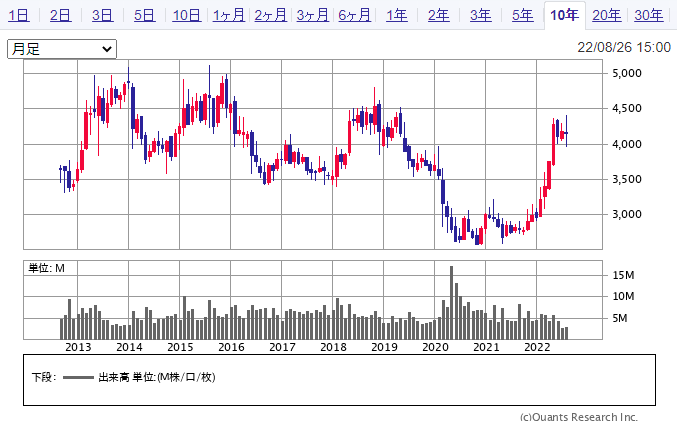Click the 3,500 price axis label
Screen dimensions: 677x428
[x=627, y=179]
